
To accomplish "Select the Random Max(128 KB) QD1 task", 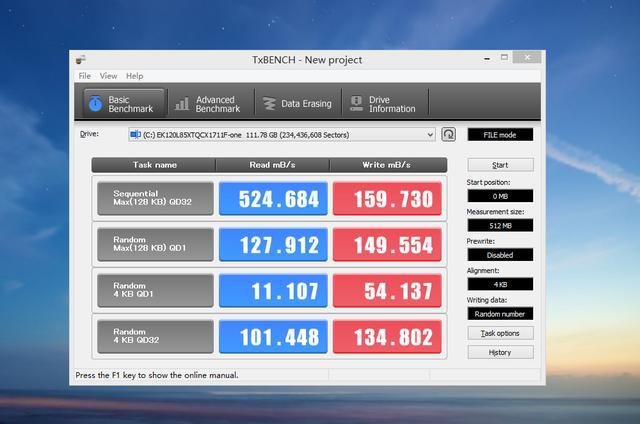I will (x=156, y=244).
